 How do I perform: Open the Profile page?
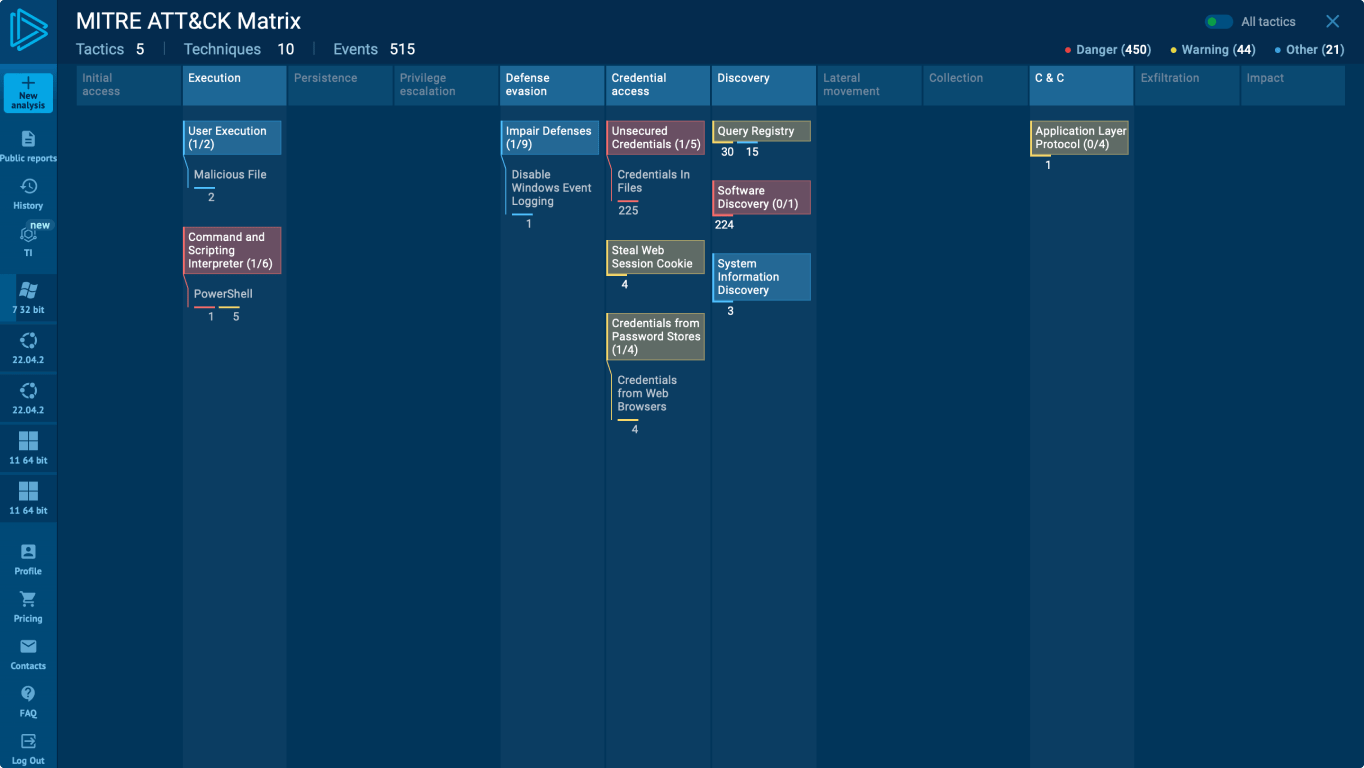28,559
